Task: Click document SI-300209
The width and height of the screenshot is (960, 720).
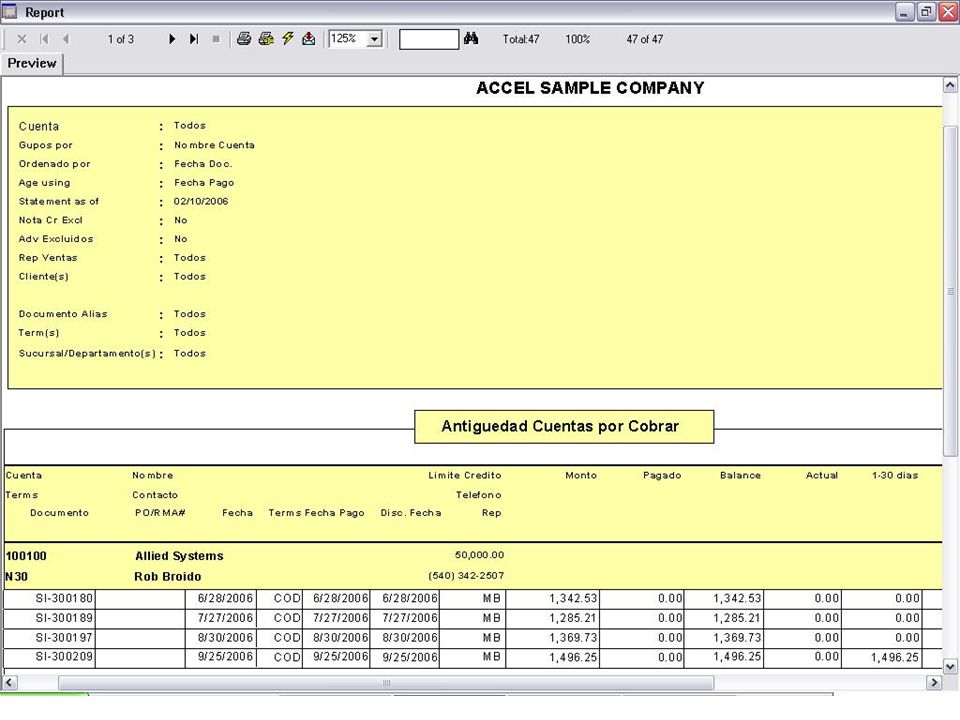Action: (x=64, y=656)
